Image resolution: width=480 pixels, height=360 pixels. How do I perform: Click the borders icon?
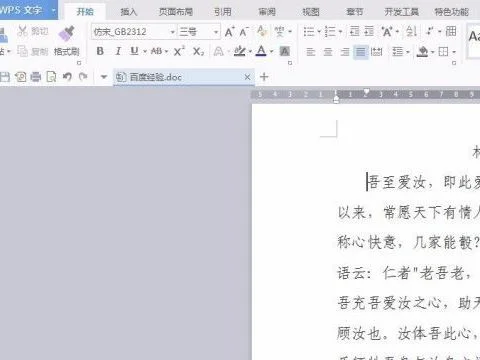coord(443,52)
